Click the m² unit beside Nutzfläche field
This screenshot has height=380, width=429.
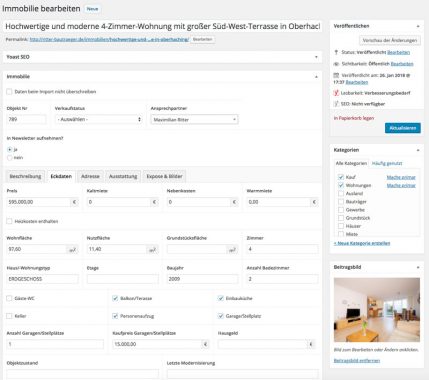152,249
